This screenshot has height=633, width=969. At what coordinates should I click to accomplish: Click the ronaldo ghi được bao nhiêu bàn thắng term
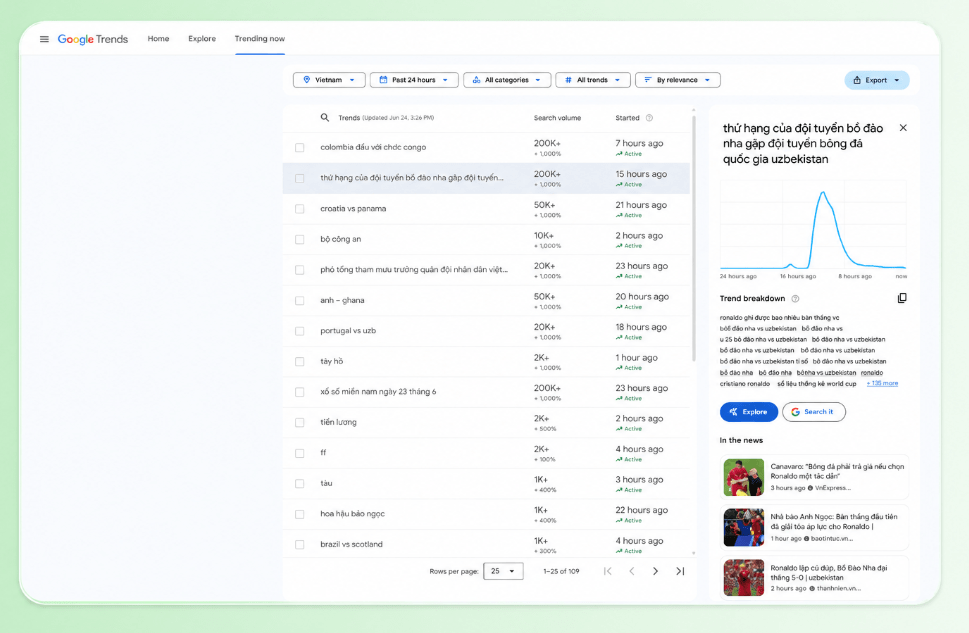click(x=779, y=318)
